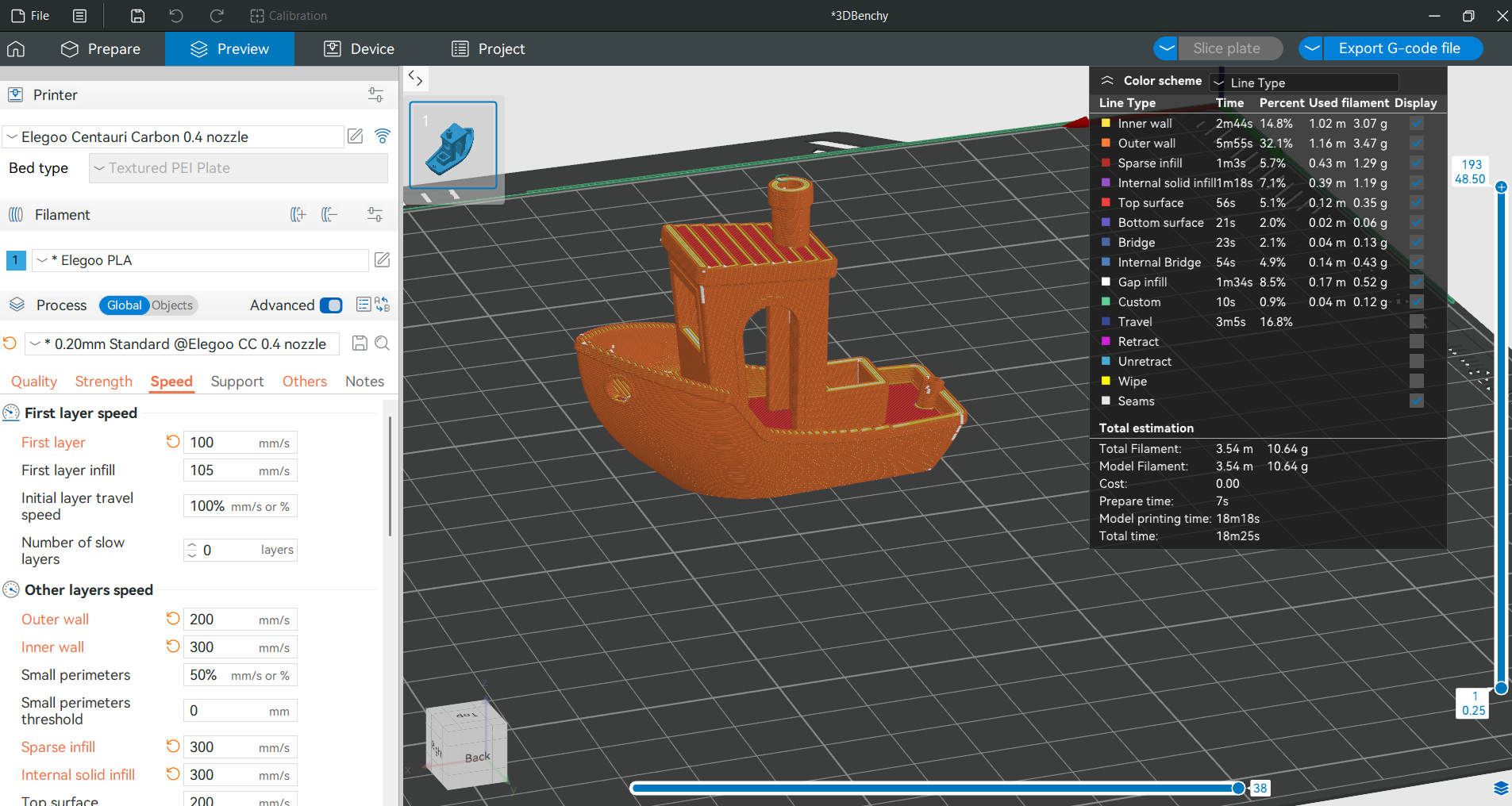Image resolution: width=1512 pixels, height=806 pixels.
Task: Toggle Inner wall display checkbox
Action: (x=1417, y=124)
